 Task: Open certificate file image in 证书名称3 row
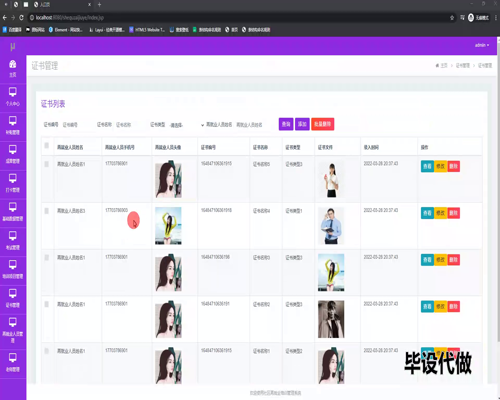[331, 272]
